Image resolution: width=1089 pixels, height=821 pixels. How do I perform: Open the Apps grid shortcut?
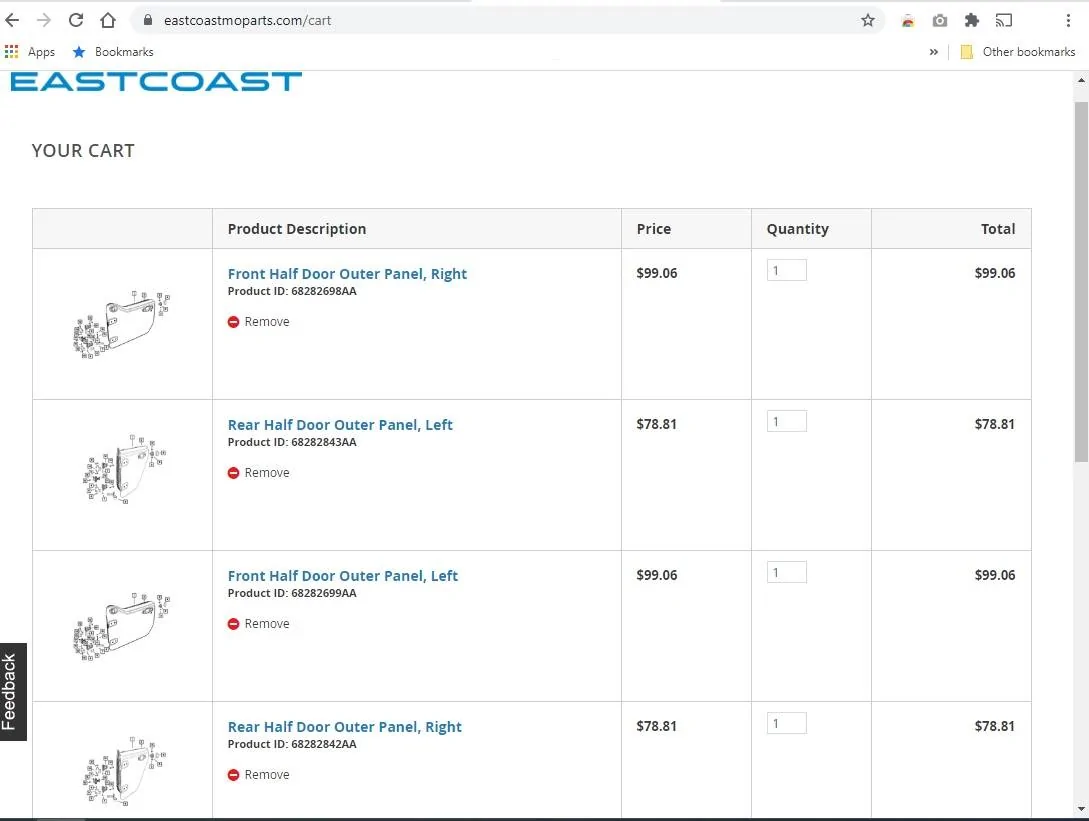pos(30,51)
